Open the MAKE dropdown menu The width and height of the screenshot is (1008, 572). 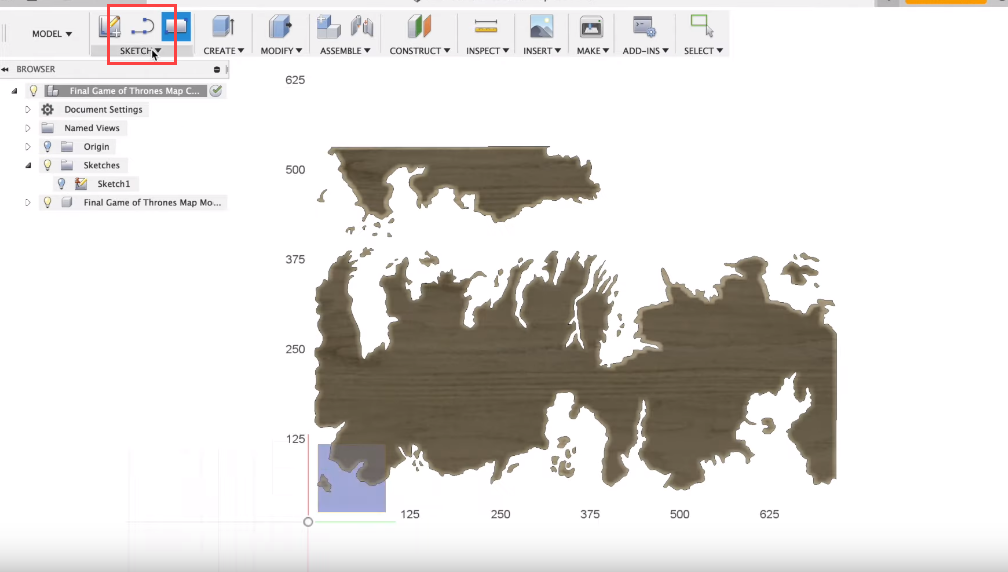click(593, 50)
